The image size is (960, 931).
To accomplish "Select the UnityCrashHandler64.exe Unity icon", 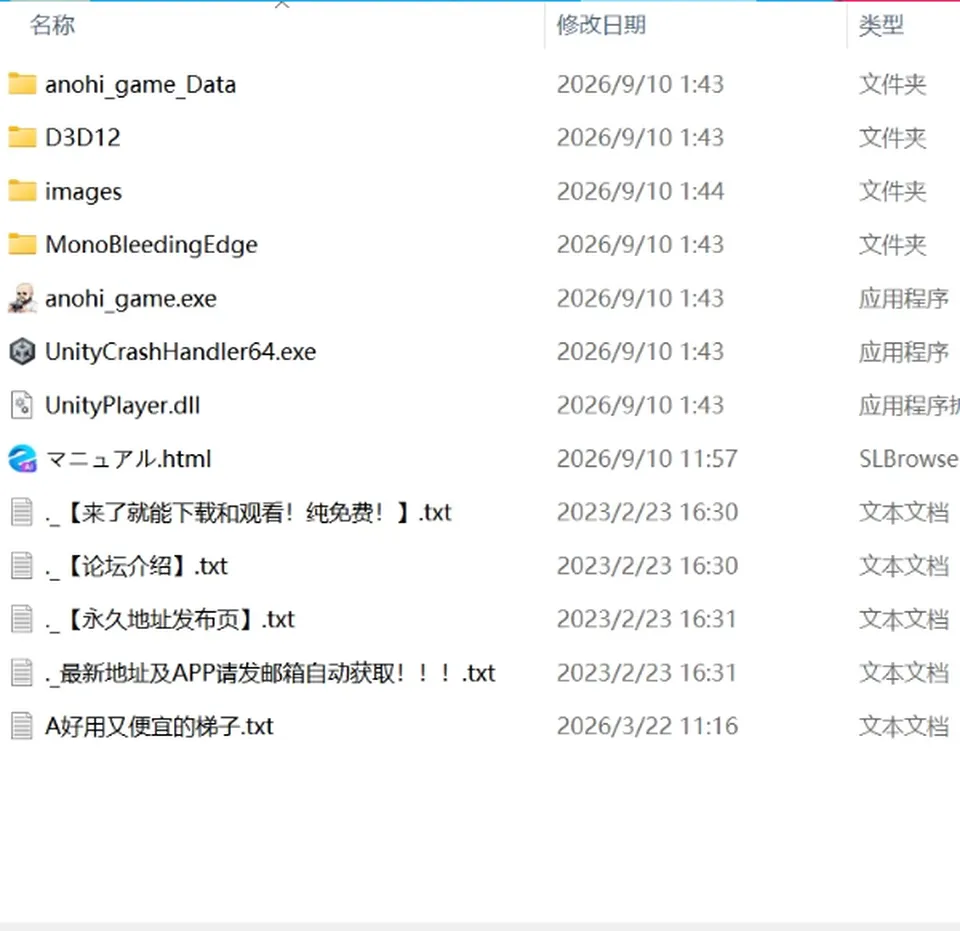I will pos(23,351).
